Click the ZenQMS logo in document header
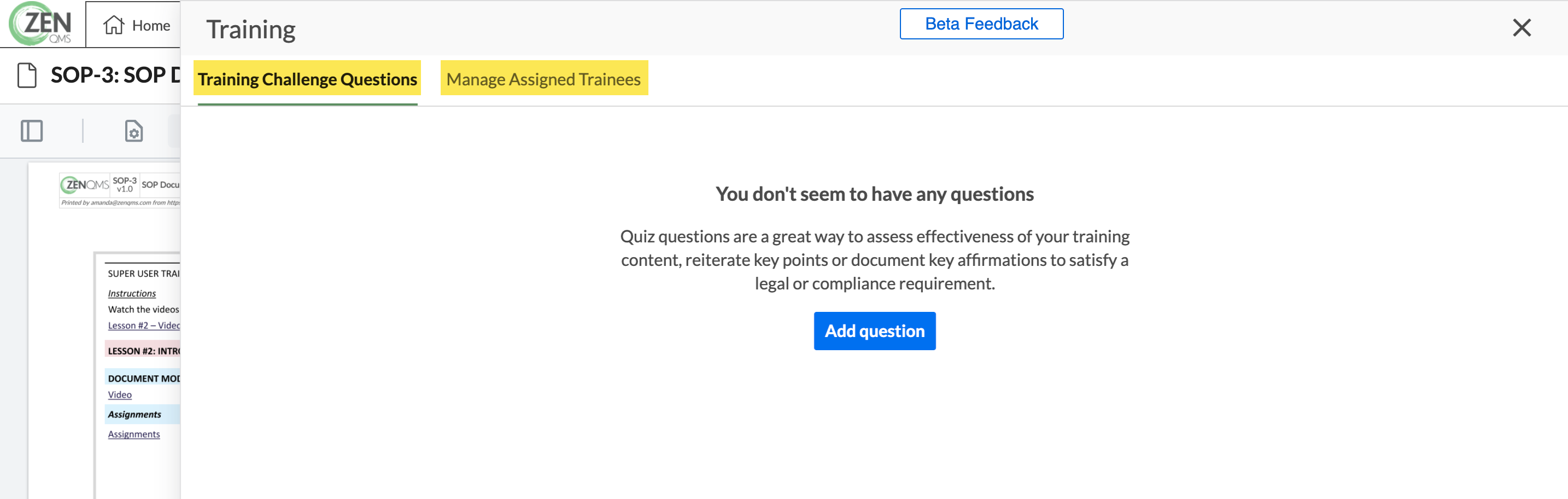This screenshot has height=499, width=1568. tap(85, 184)
